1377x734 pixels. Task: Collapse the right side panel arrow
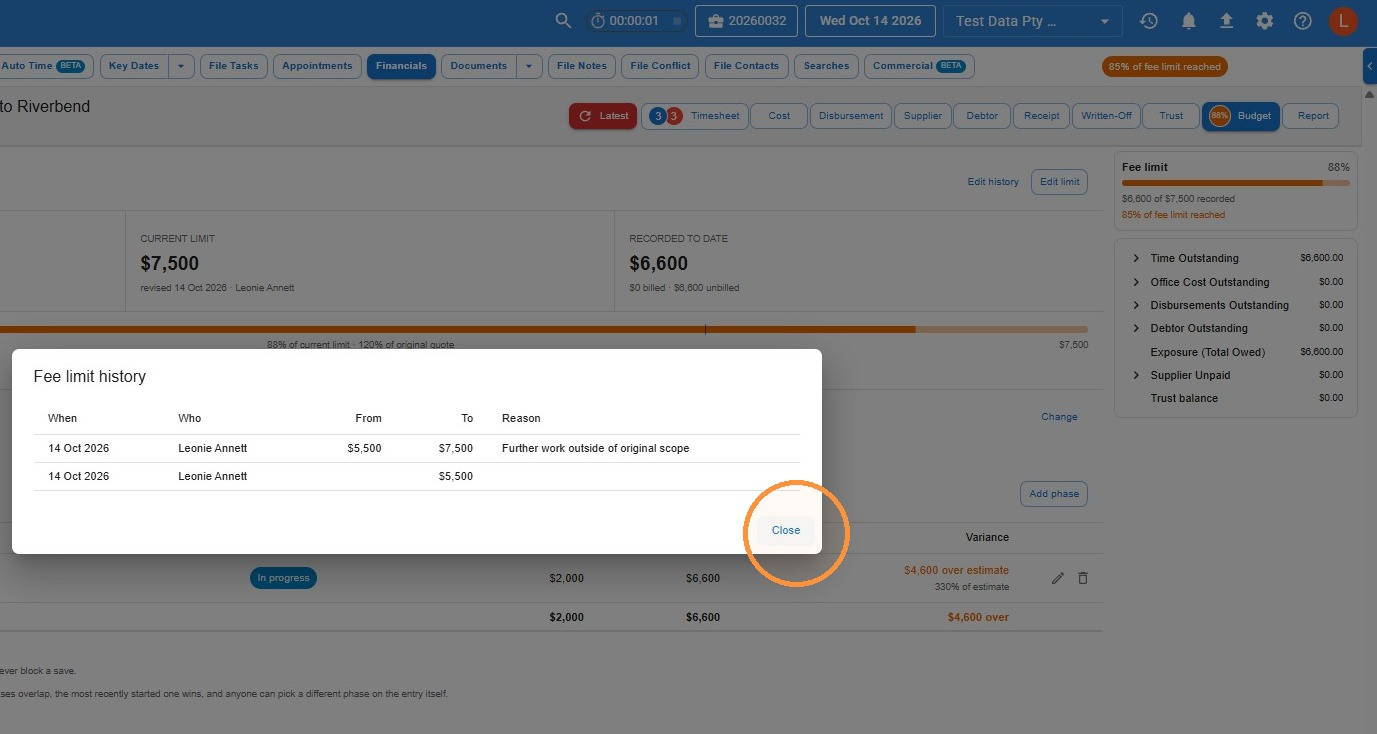(1369, 66)
